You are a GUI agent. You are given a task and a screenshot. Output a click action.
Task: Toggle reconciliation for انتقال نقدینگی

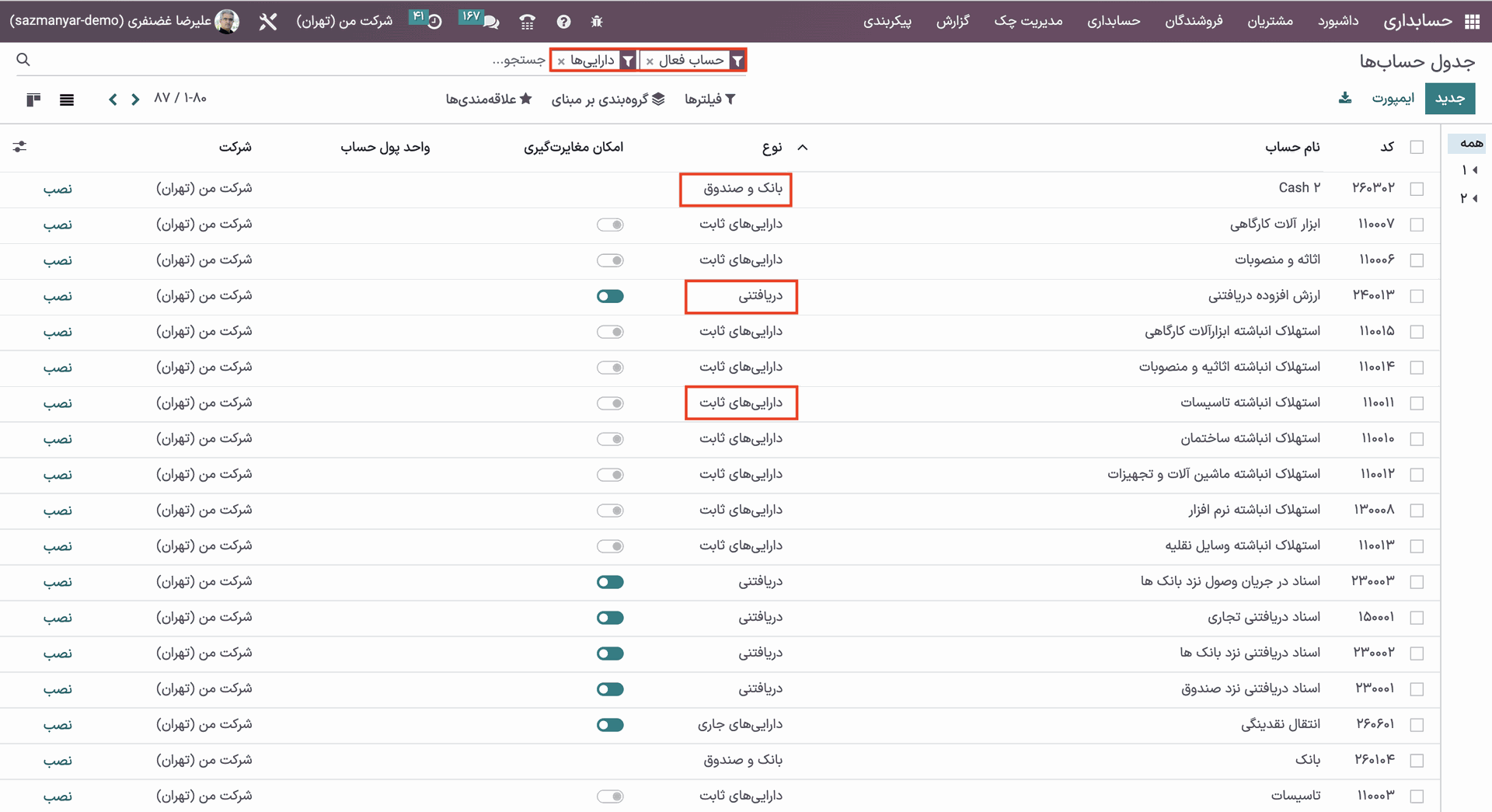click(610, 725)
